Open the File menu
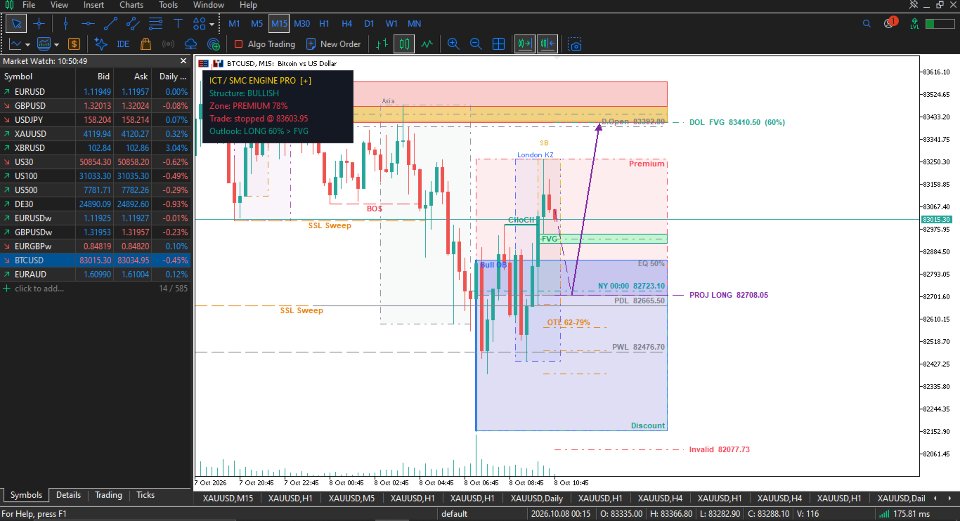Viewport: 960px width, 521px height. (x=29, y=5)
